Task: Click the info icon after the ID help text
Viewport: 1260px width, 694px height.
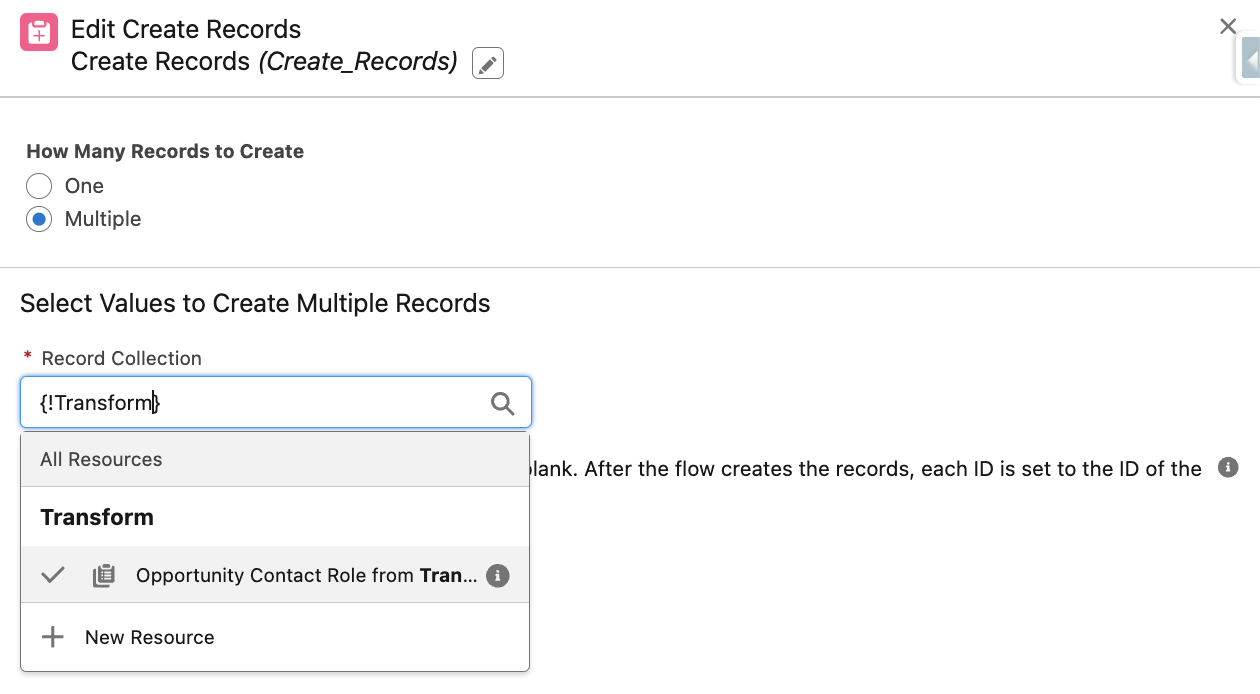Action: pyautogui.click(x=1228, y=467)
